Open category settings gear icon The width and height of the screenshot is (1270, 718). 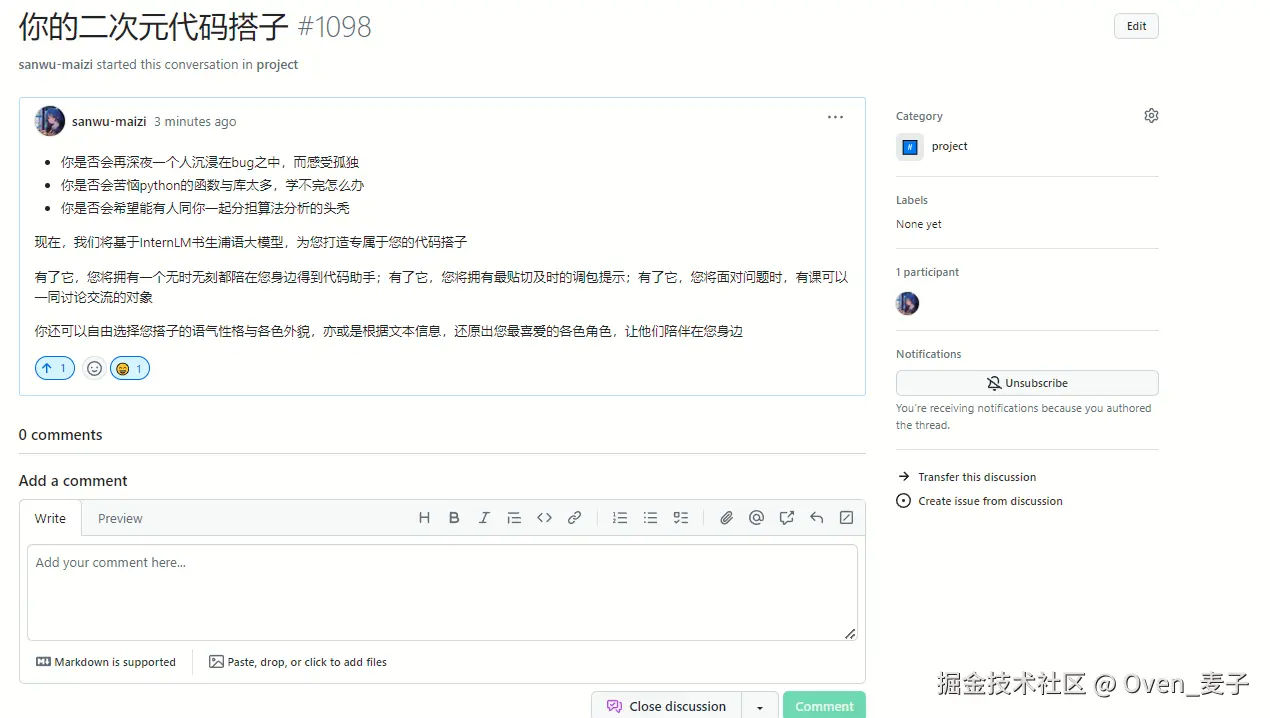(1151, 116)
